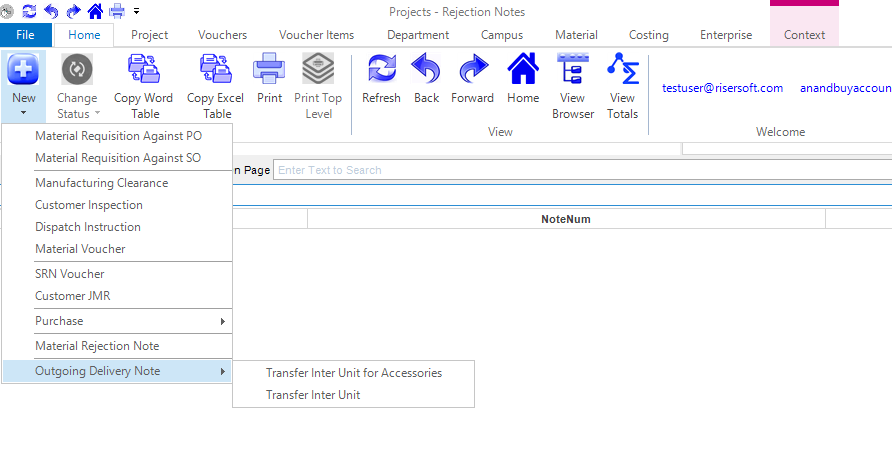The width and height of the screenshot is (892, 457).
Task: Click the Copy Word Table ribbon icon
Action: click(143, 72)
